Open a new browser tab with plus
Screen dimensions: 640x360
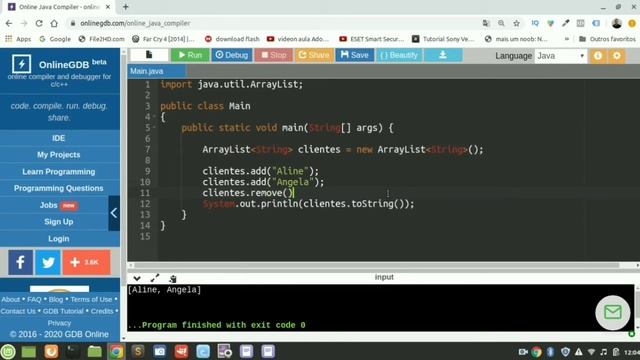coord(126,7)
